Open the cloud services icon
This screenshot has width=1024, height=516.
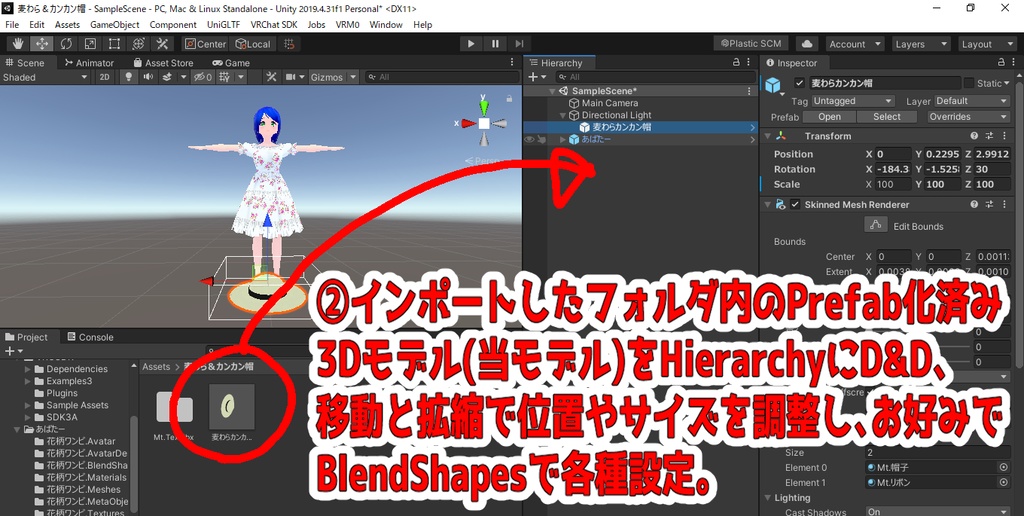pos(807,44)
